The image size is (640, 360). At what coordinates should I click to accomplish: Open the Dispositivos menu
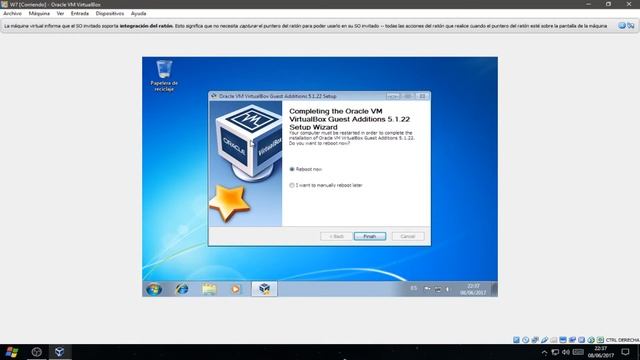click(110, 13)
